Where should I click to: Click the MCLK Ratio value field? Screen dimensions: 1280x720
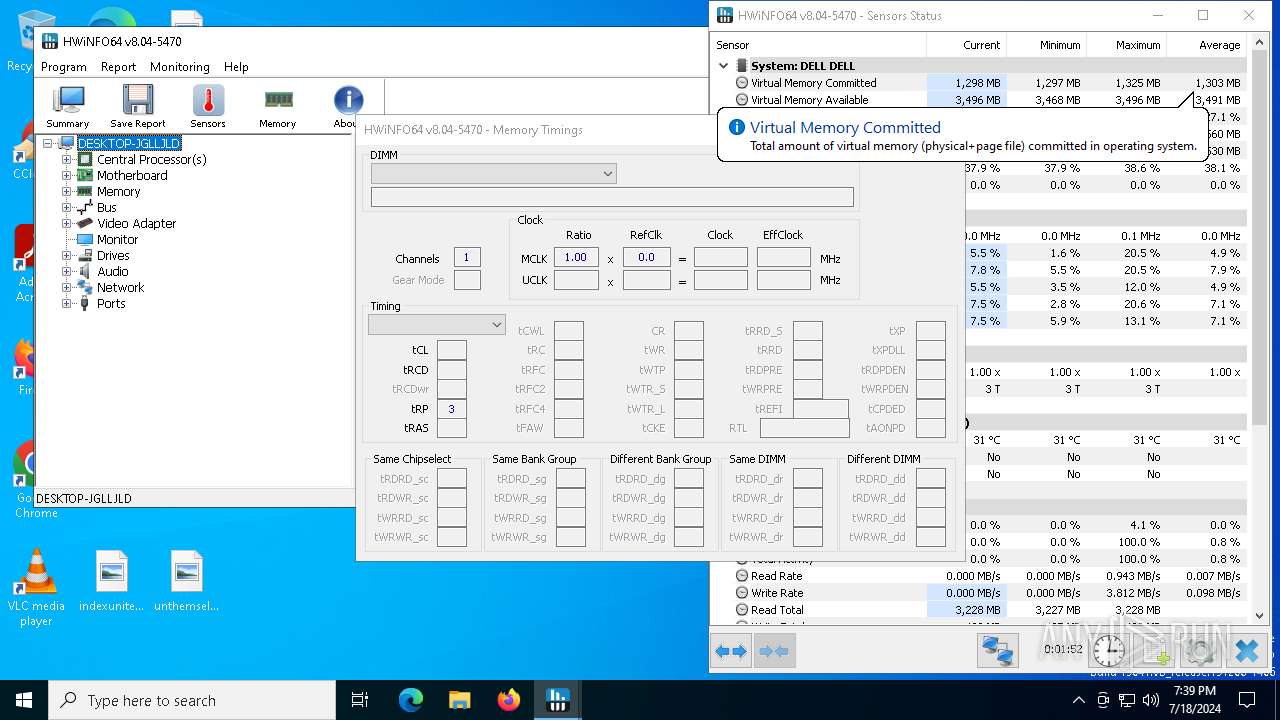pyautogui.click(x=576, y=257)
